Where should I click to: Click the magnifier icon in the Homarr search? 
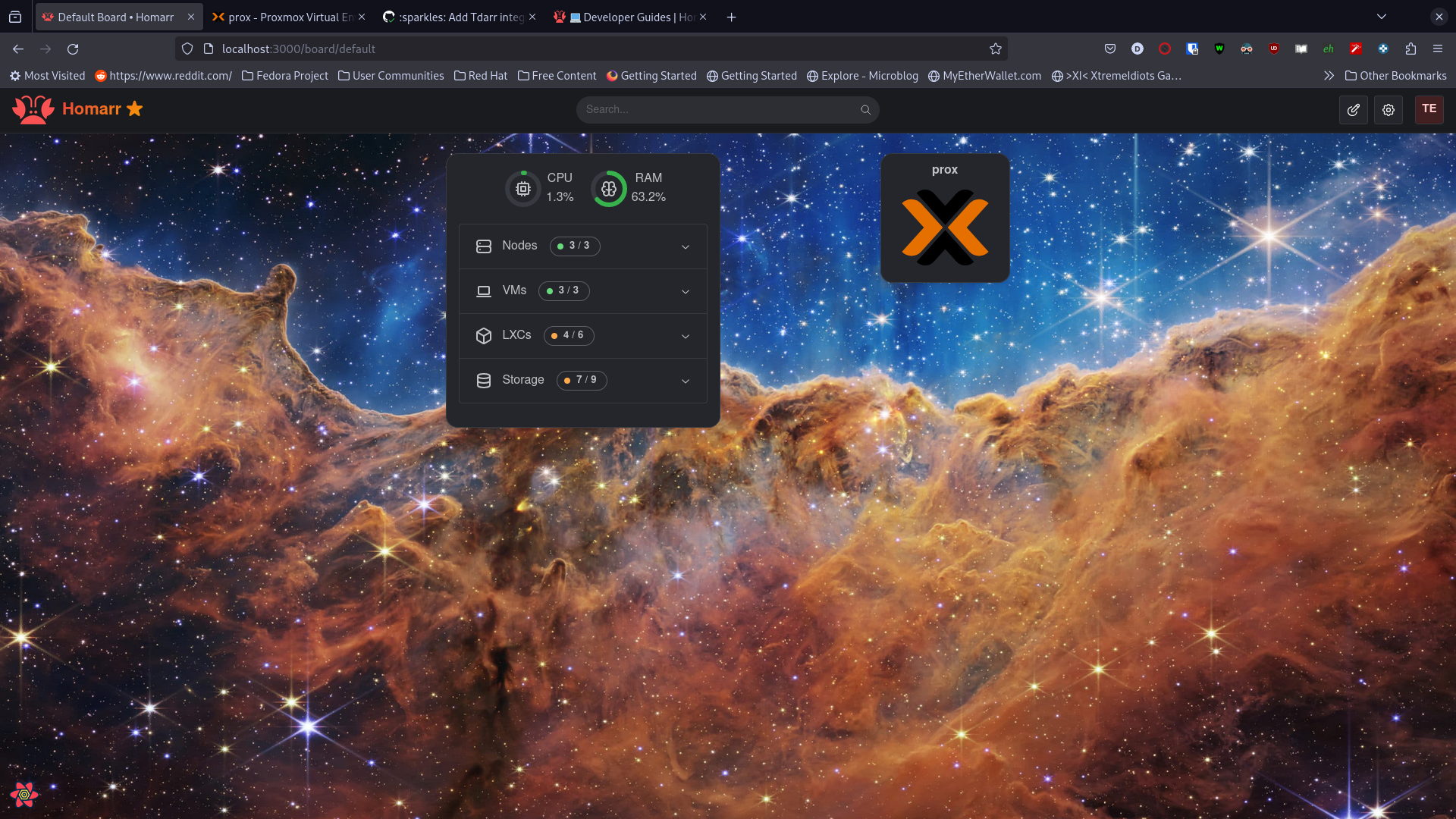point(865,110)
